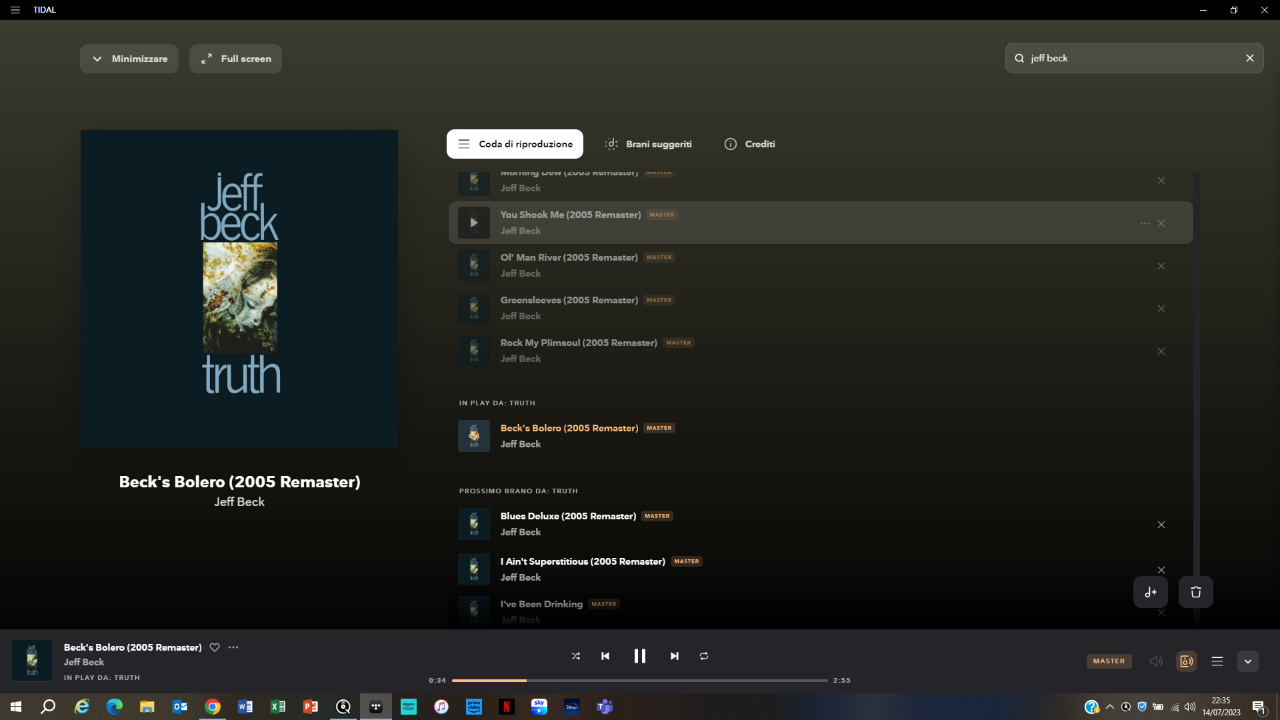
Task: Remove Blues Deluxe from the queue
Action: click(1161, 525)
